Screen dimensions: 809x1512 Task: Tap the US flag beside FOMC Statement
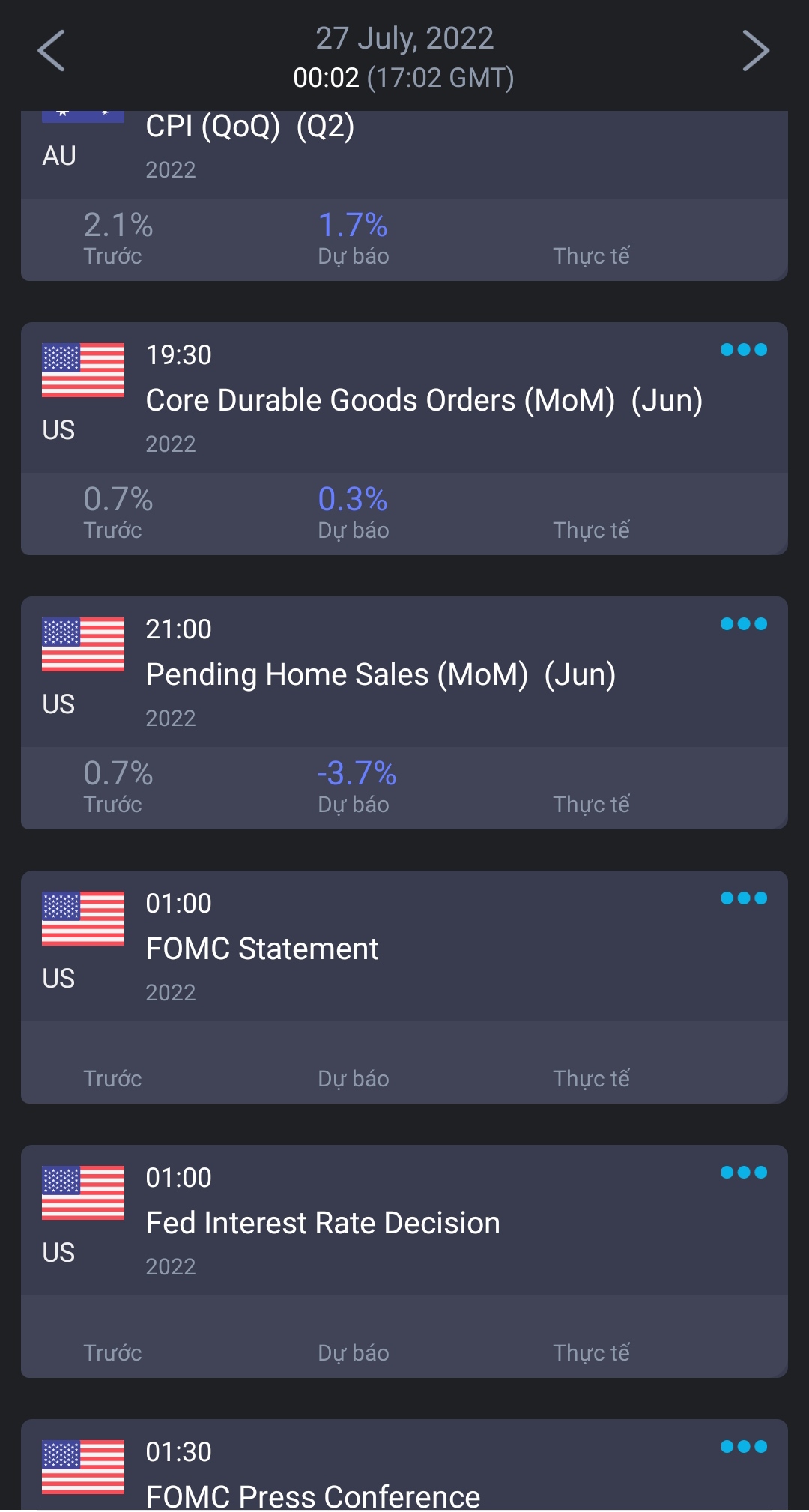click(83, 919)
